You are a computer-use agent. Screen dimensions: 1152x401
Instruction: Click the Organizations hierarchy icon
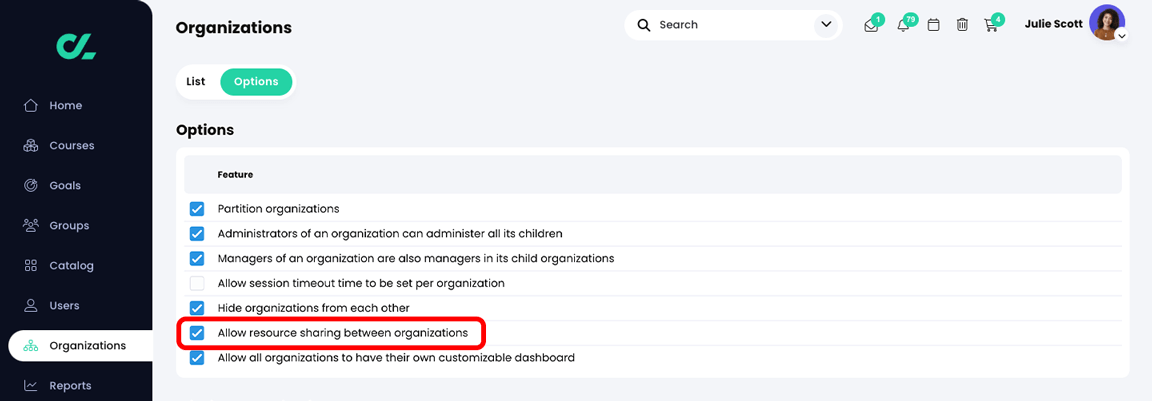point(31,345)
